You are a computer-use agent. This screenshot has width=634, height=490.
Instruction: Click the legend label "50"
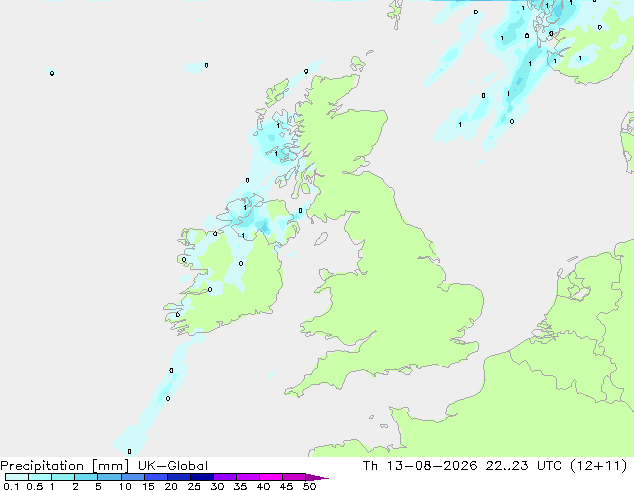click(309, 486)
